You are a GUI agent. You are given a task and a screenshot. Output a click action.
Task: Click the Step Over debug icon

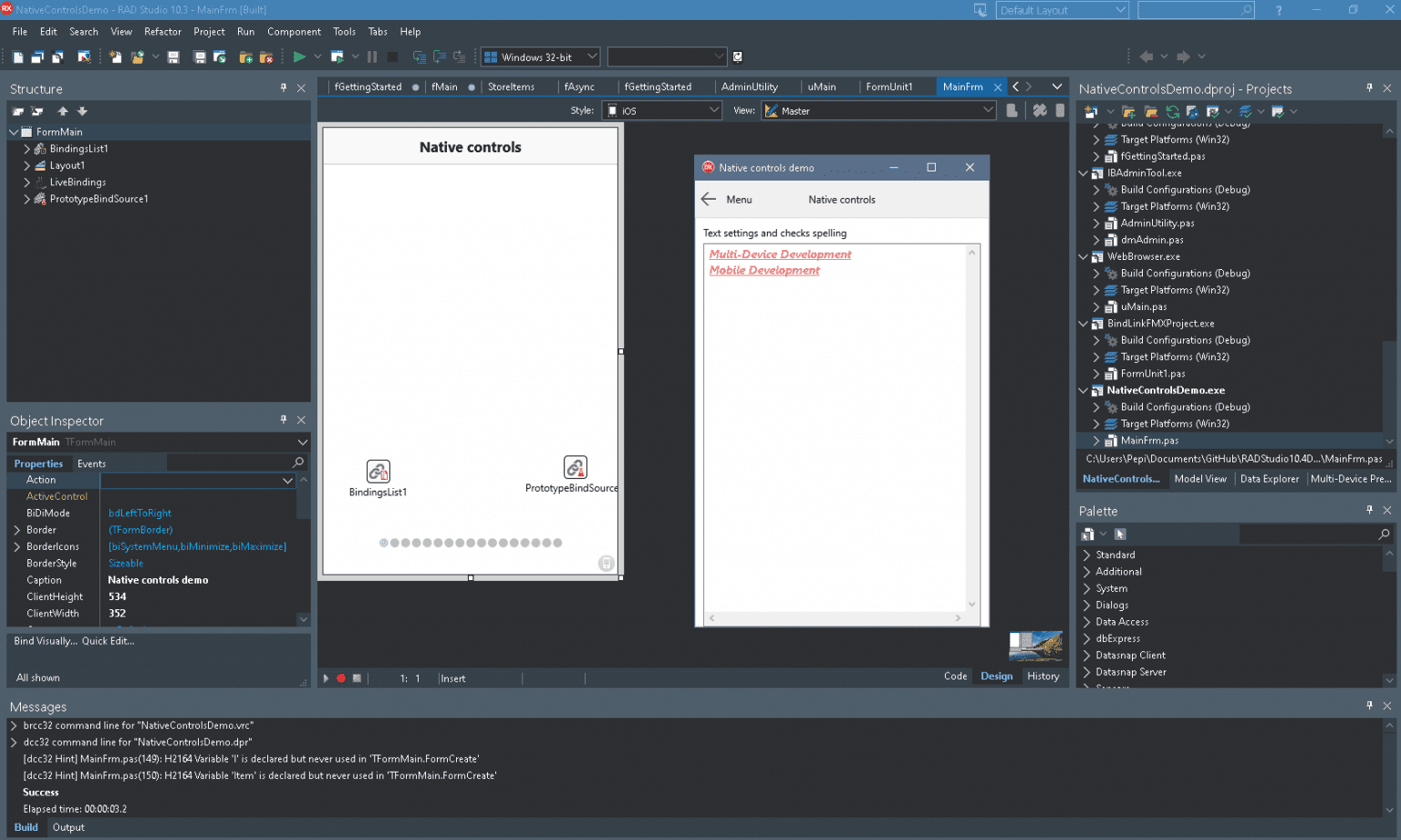(x=440, y=57)
